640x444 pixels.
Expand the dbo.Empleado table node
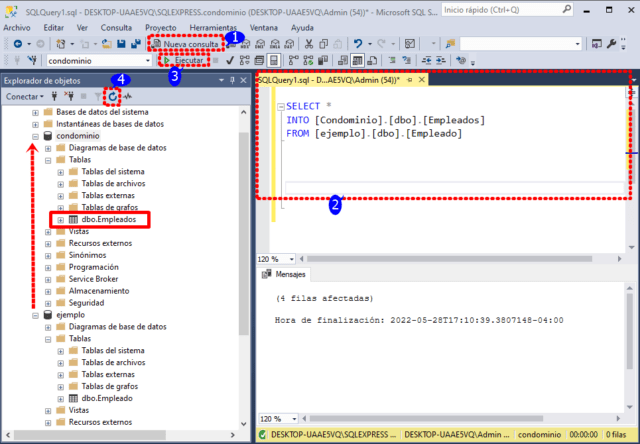coord(60,398)
